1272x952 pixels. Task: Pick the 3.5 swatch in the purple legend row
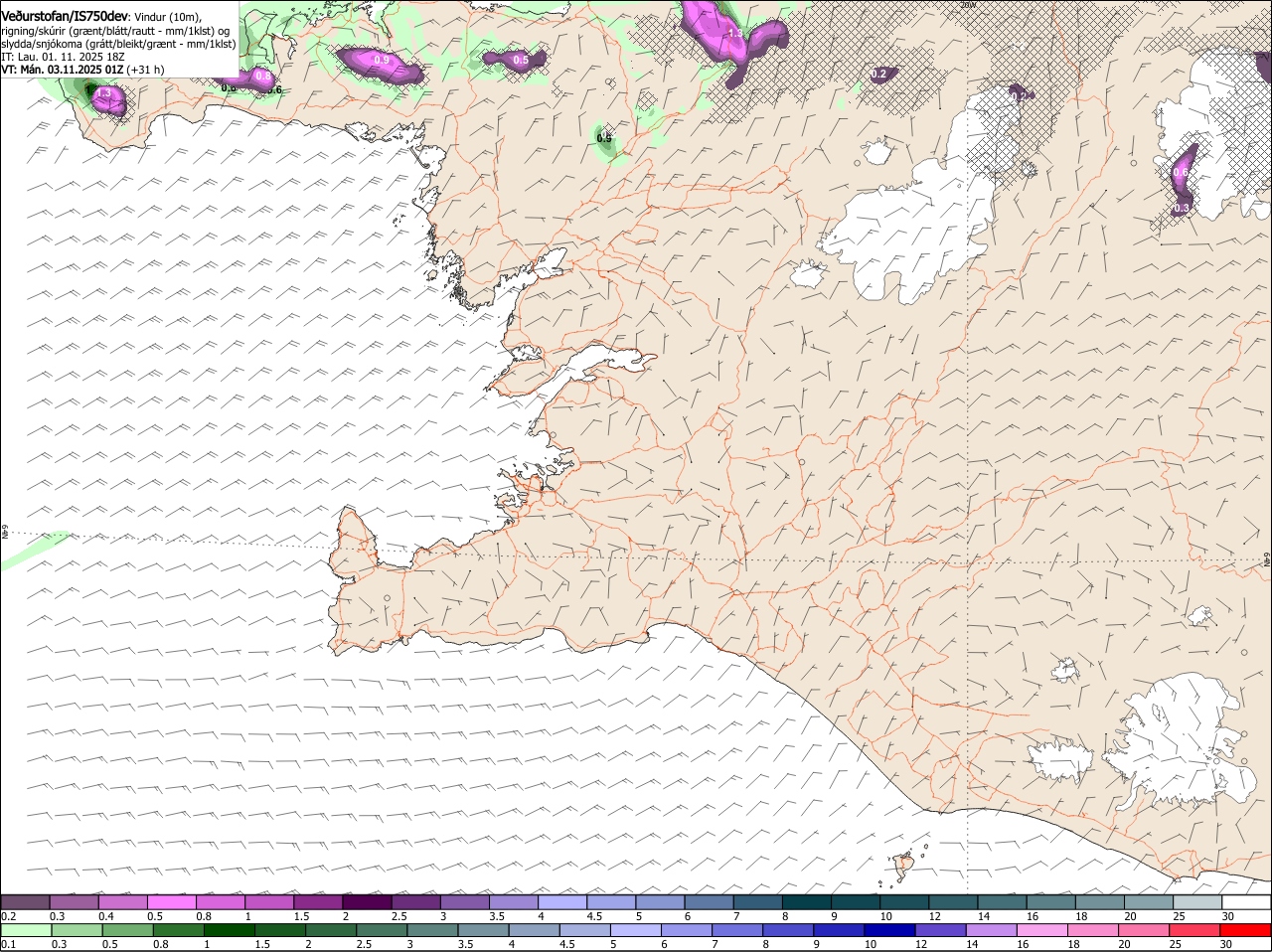coord(514,902)
